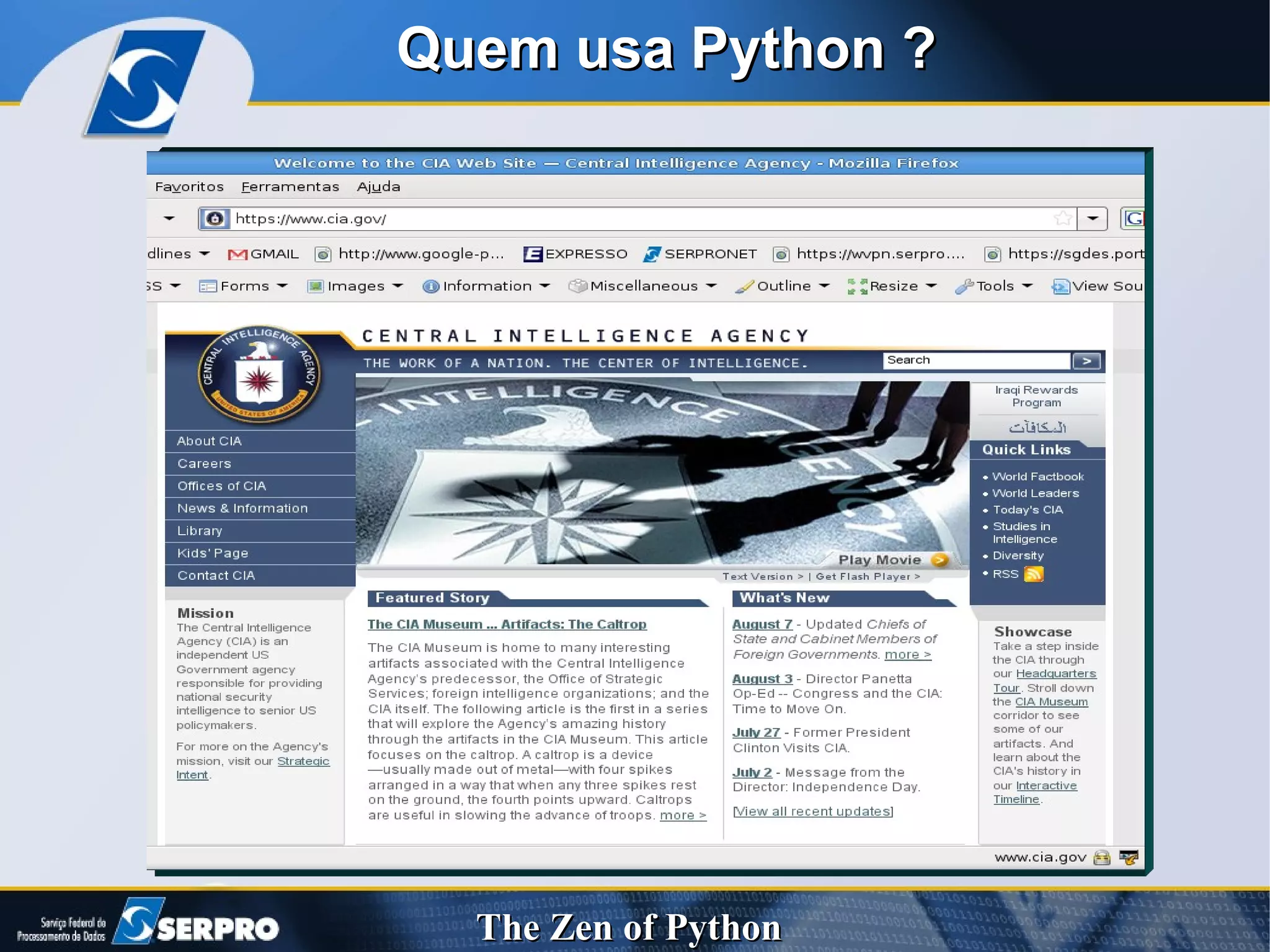The image size is (1270, 952).
Task: Open the July 2 update link
Action: click(x=752, y=772)
